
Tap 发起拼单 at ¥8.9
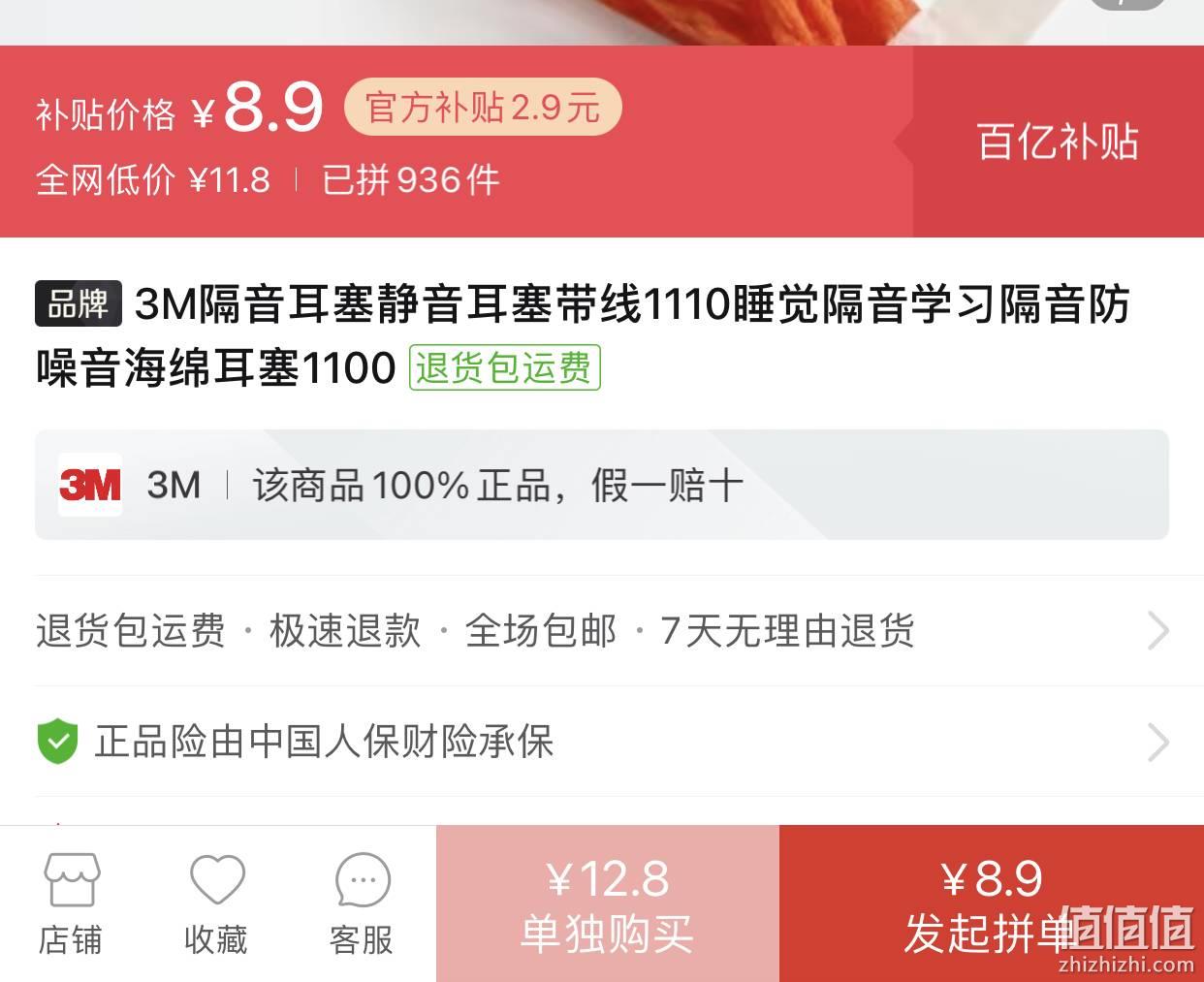[992, 903]
